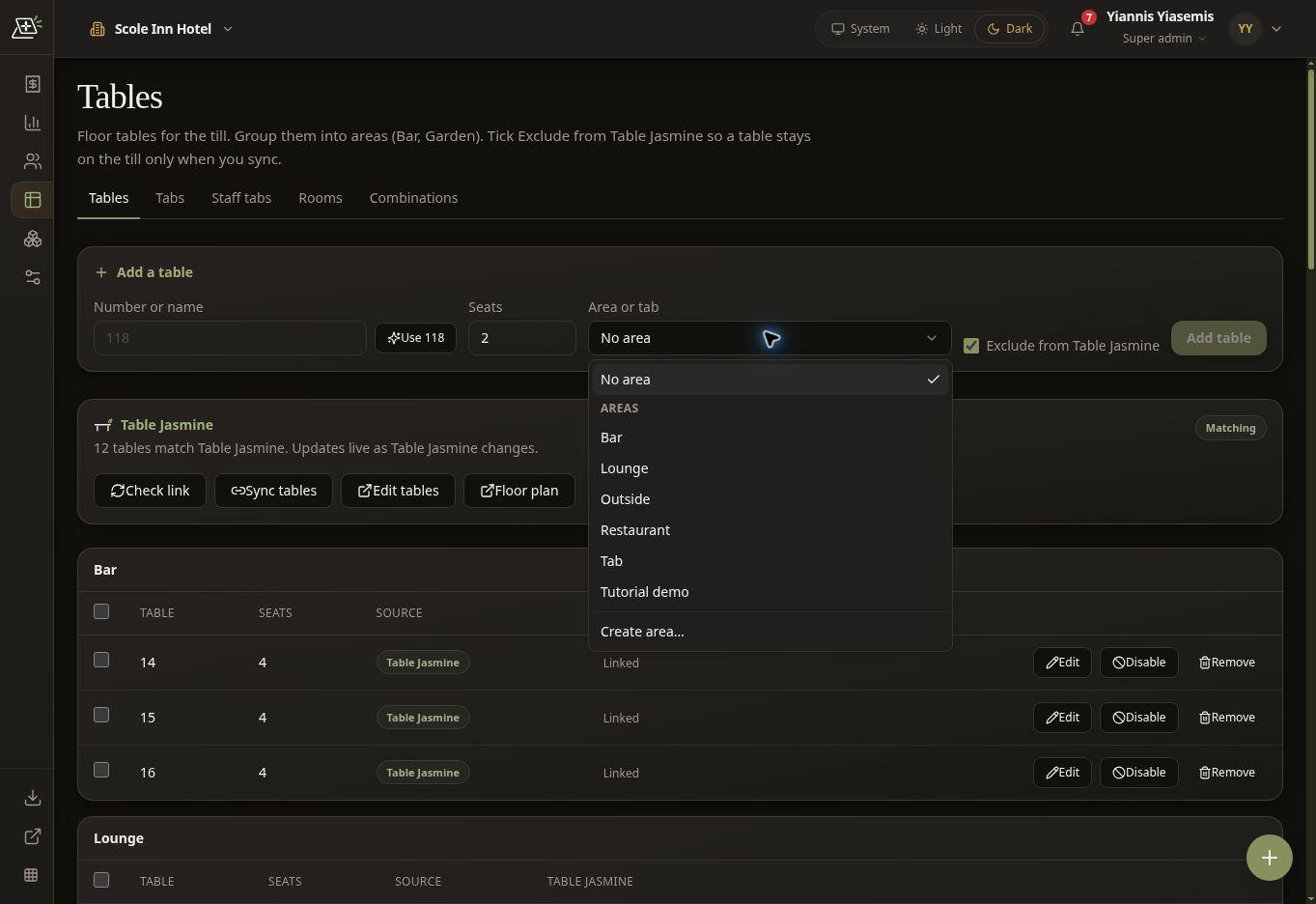Switch theme to Light
Viewport: 1316px width, 904px height.
pos(938,29)
